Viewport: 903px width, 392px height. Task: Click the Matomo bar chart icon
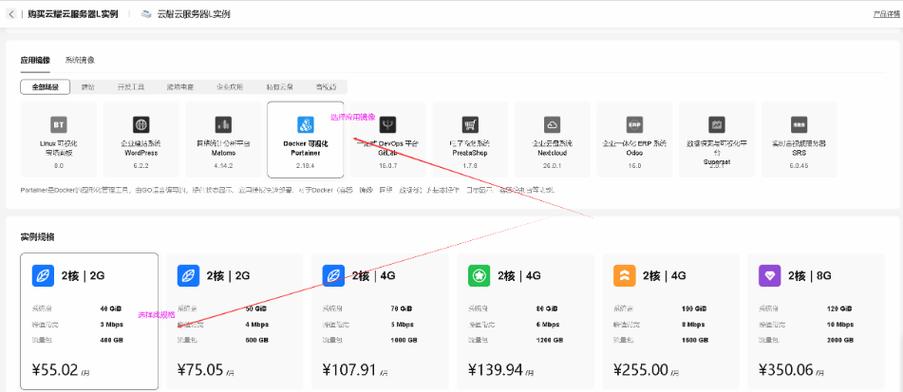223,125
